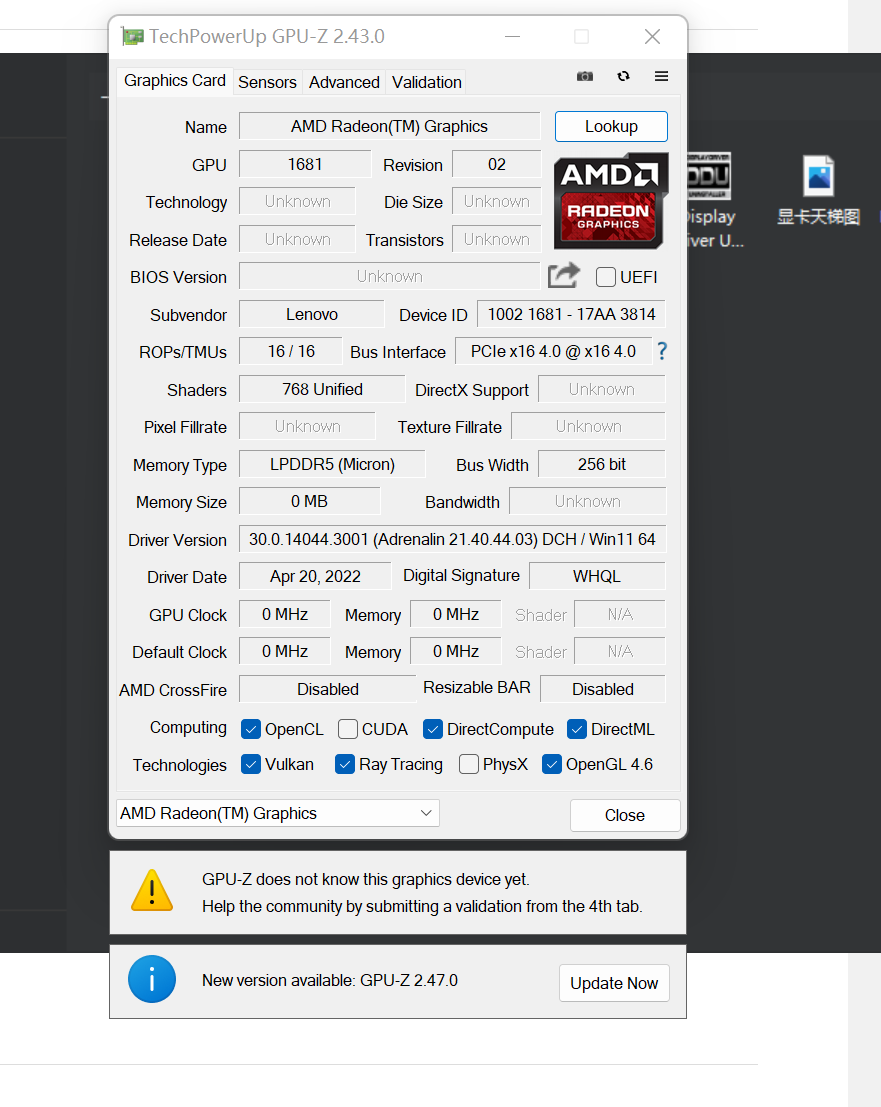Click the 'TechPowerUp GPU-Z 2.43.0' window title
This screenshot has width=881, height=1107.
(267, 37)
